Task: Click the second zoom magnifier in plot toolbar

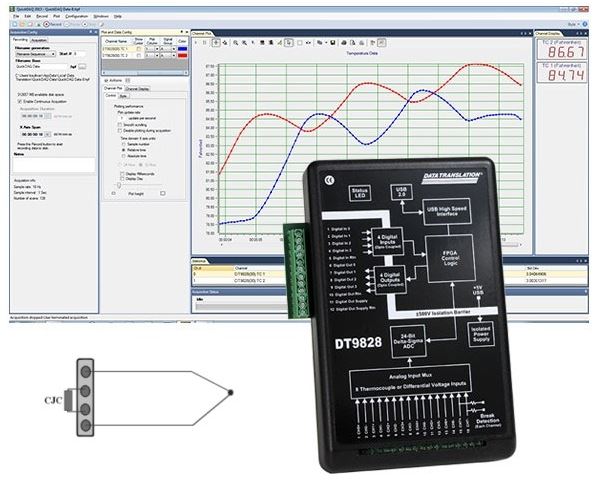Action: [244, 42]
